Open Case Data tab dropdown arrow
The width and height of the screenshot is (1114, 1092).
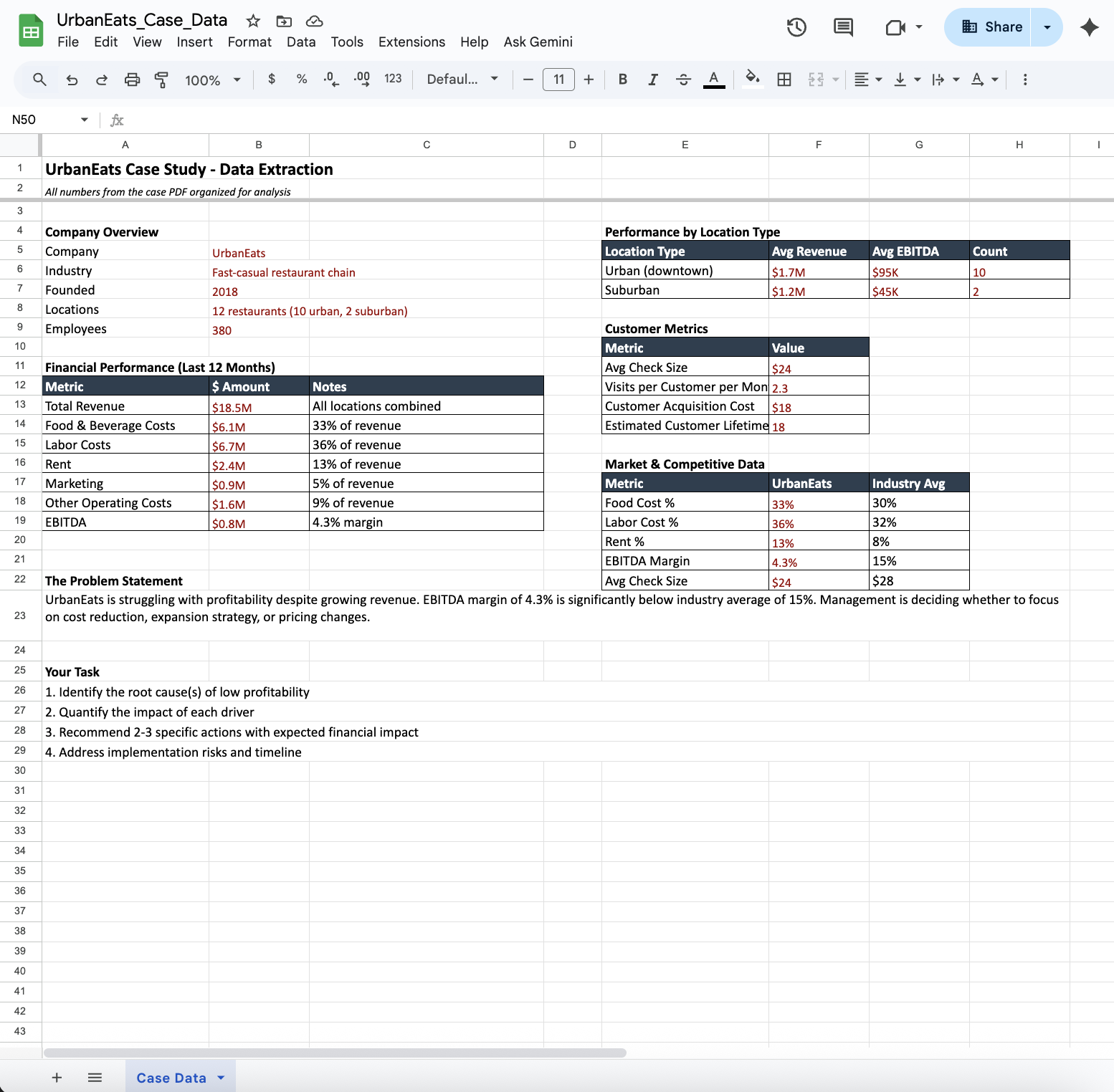[x=221, y=1077]
